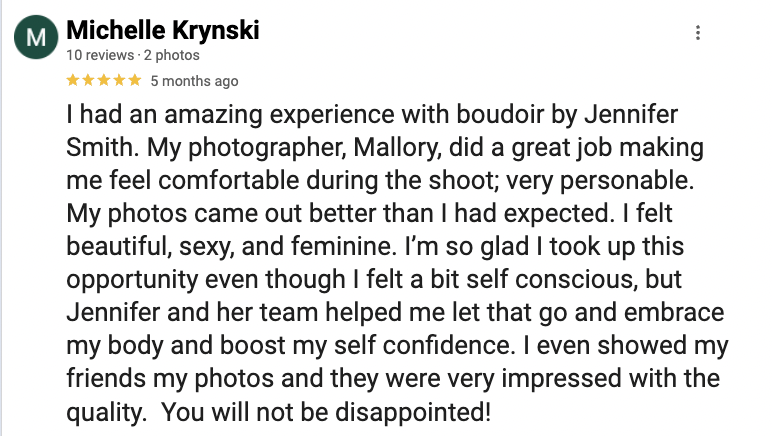772x436 pixels.
Task: Click the "5 months ago" timestamp
Action: click(x=194, y=81)
